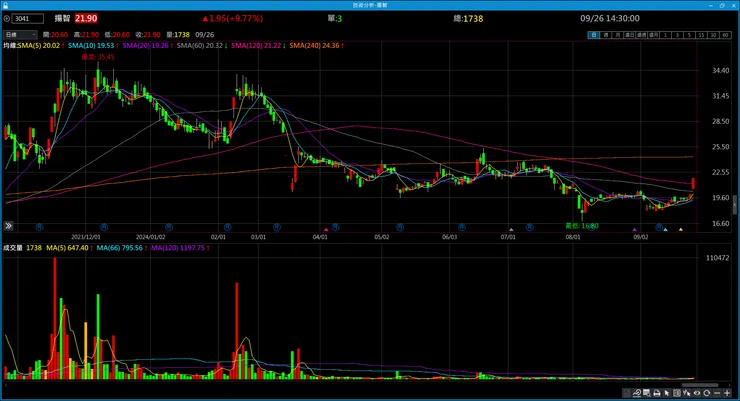Click the right arrow of horizontal scrollbar
This screenshot has height=401, width=740.
pyautogui.click(x=729, y=385)
